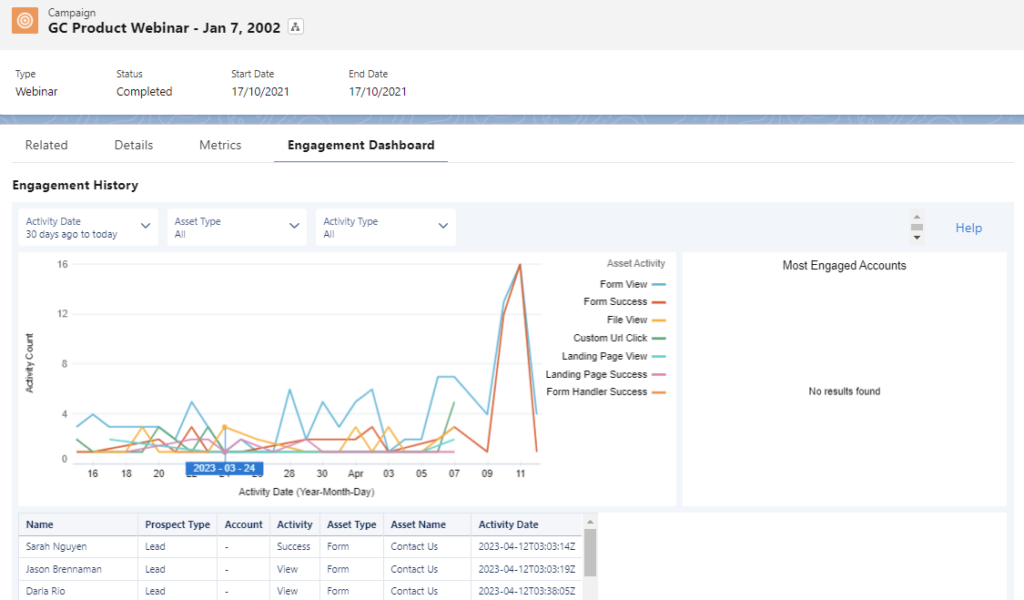This screenshot has height=600, width=1024.
Task: Open the Help link
Action: click(968, 228)
